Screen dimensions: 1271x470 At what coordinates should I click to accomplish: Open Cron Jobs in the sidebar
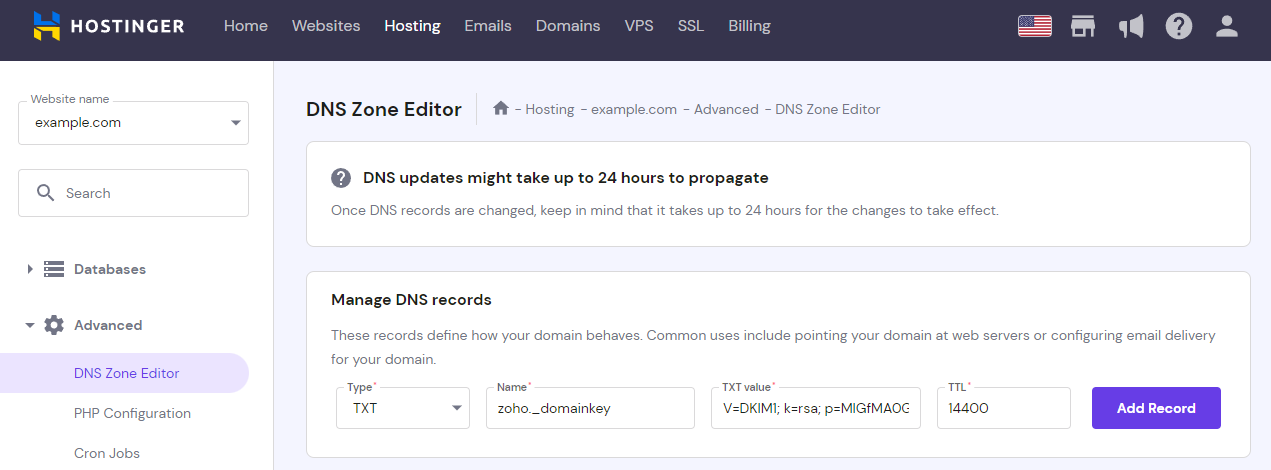tap(107, 453)
